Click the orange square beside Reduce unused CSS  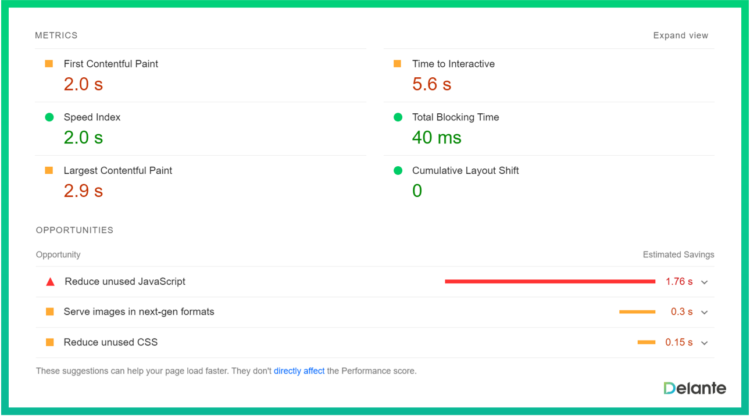[48, 342]
